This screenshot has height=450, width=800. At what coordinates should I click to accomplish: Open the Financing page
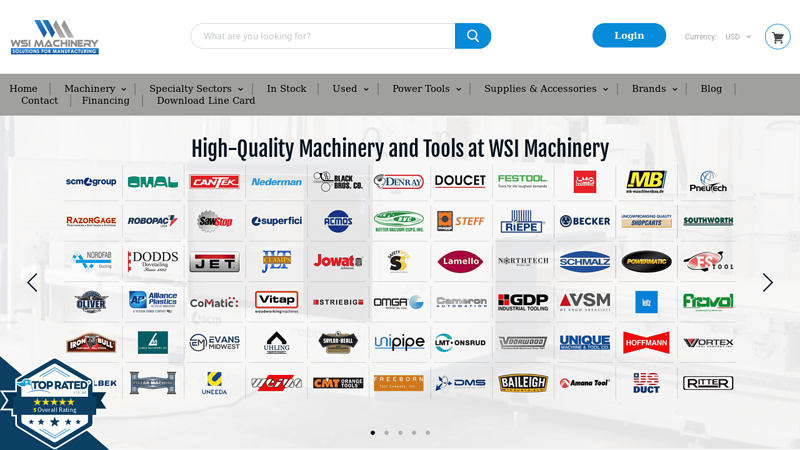(106, 101)
